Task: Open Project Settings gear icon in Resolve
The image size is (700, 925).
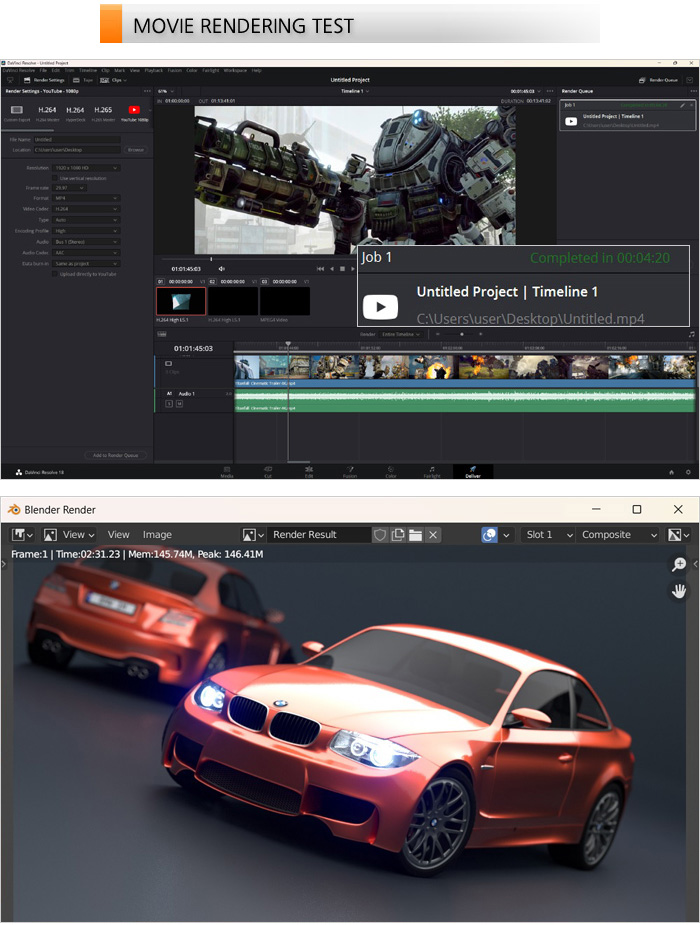Action: tap(688, 472)
